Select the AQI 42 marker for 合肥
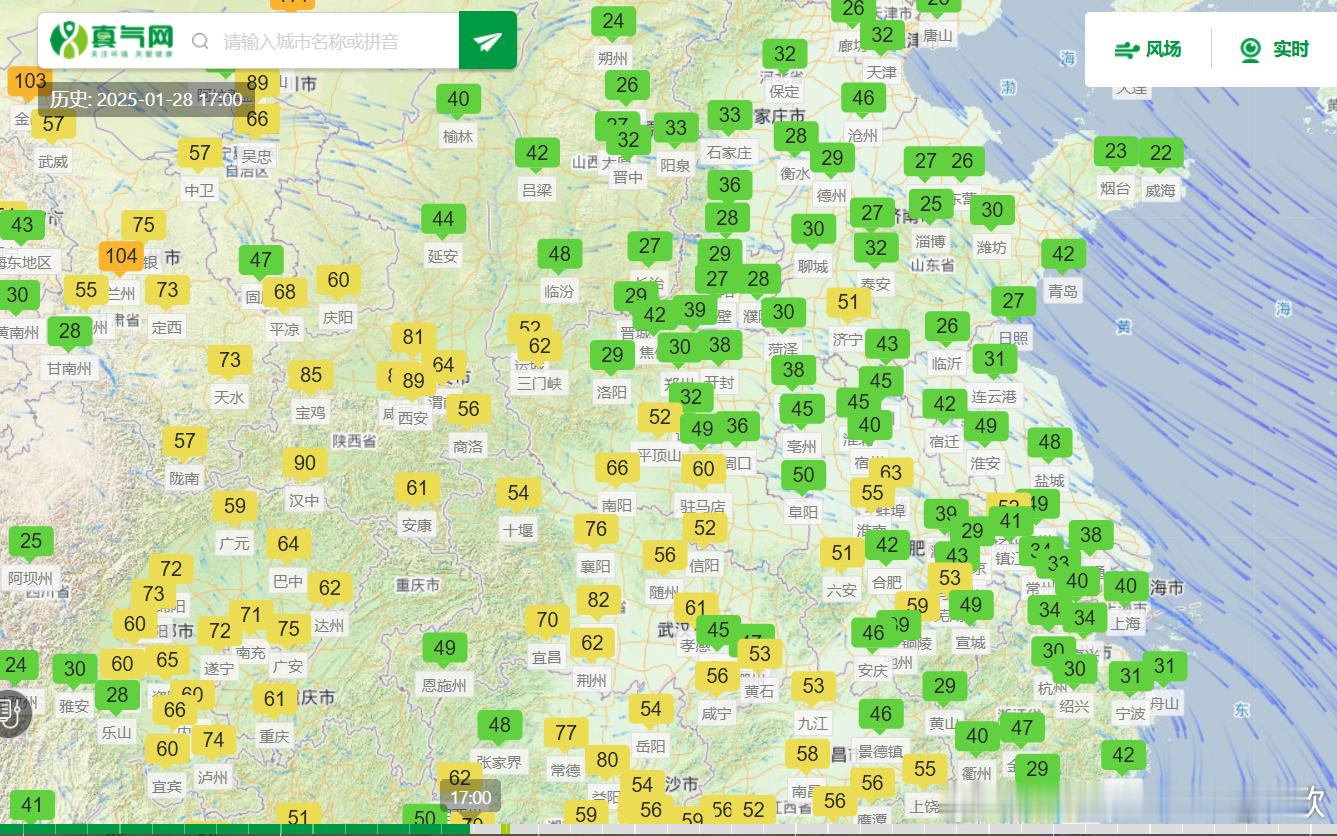1337x836 pixels. click(887, 545)
